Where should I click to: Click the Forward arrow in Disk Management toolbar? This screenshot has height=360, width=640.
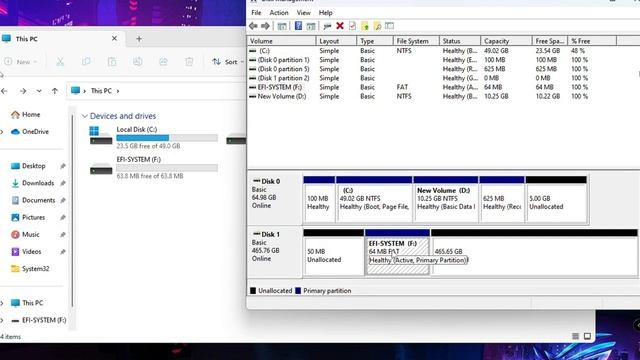265,26
